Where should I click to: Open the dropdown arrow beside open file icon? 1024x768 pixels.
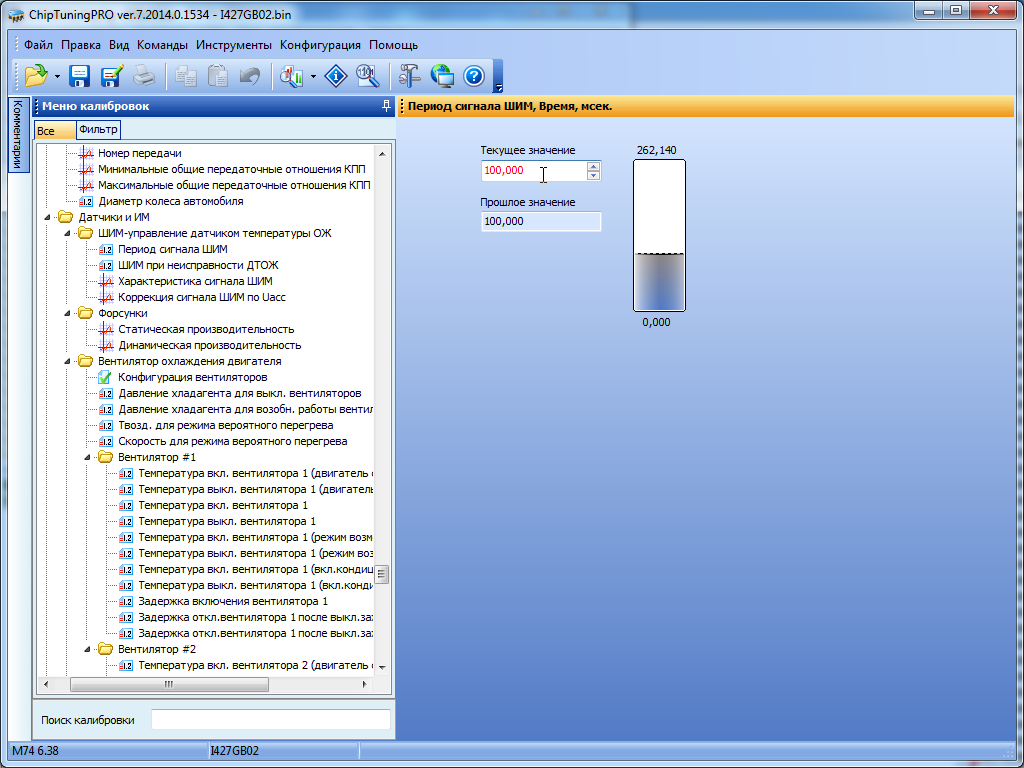57,76
